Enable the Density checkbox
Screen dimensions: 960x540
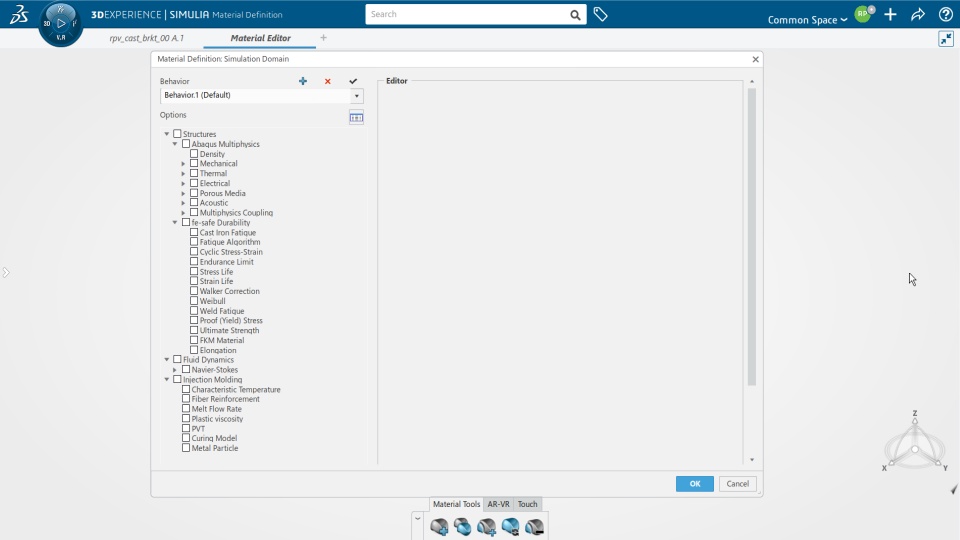(194, 154)
